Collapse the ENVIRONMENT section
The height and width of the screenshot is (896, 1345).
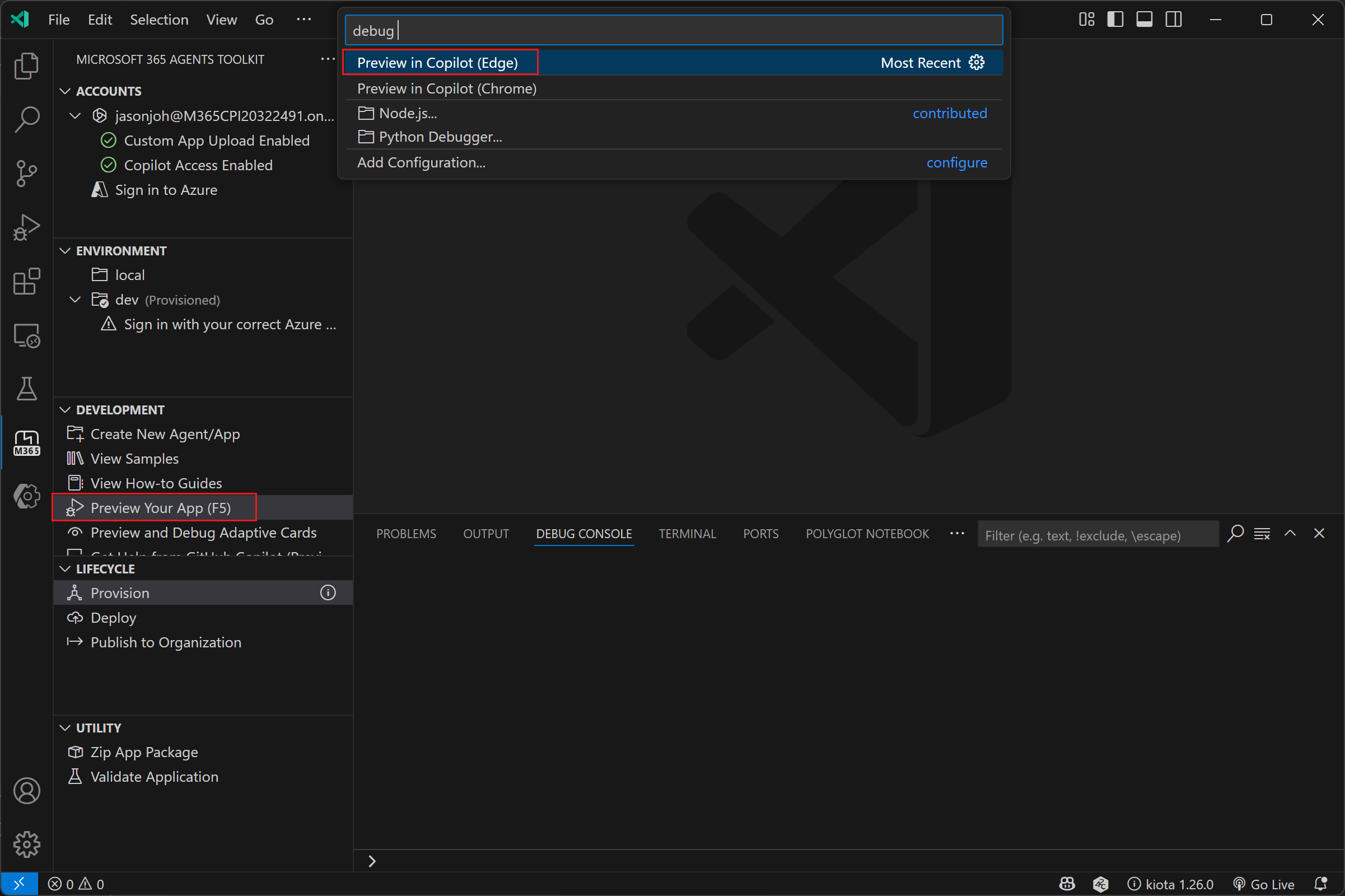pos(64,250)
